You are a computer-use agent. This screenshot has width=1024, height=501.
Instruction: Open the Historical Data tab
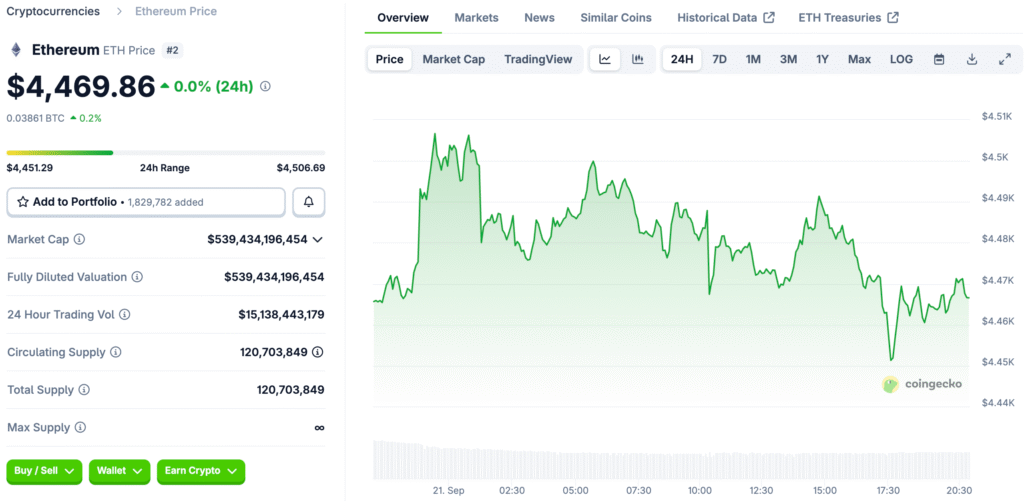point(726,18)
